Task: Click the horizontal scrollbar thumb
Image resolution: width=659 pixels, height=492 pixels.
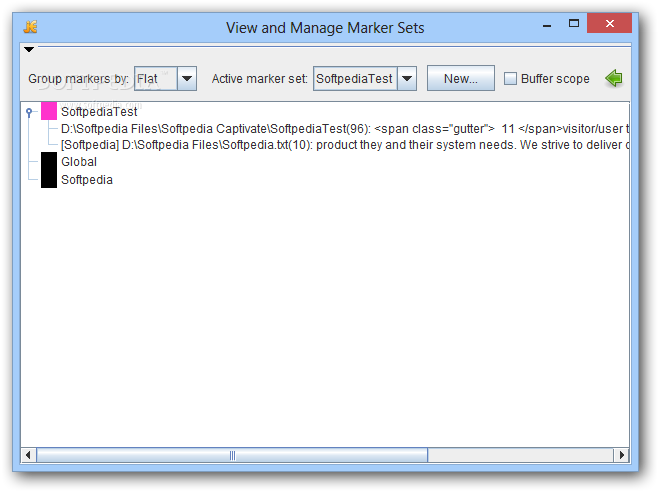Action: click(x=232, y=455)
